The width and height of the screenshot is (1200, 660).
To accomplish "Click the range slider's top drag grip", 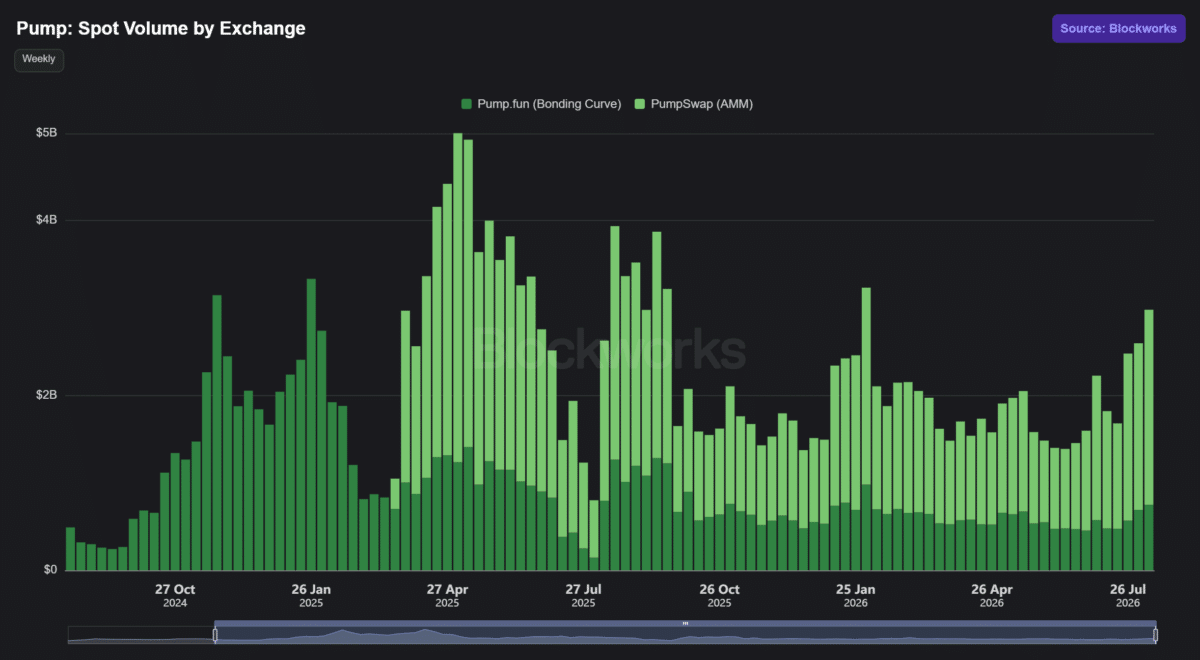I will pos(685,623).
